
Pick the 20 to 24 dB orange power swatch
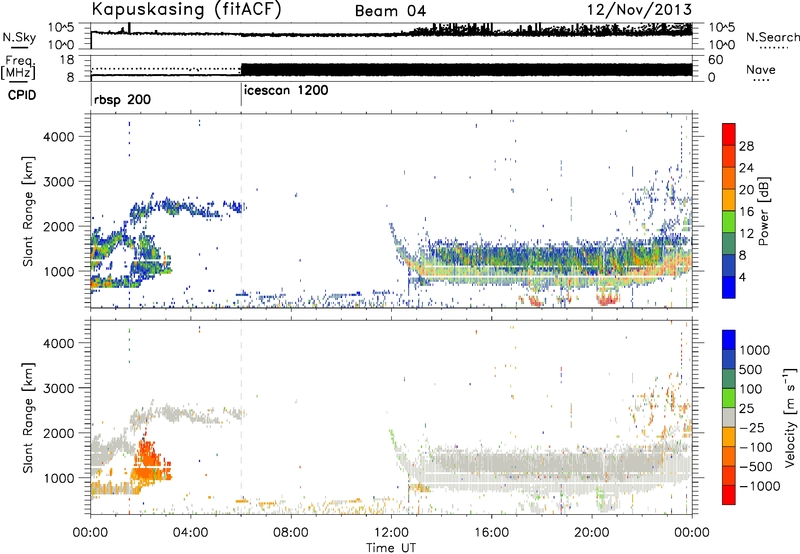(729, 178)
